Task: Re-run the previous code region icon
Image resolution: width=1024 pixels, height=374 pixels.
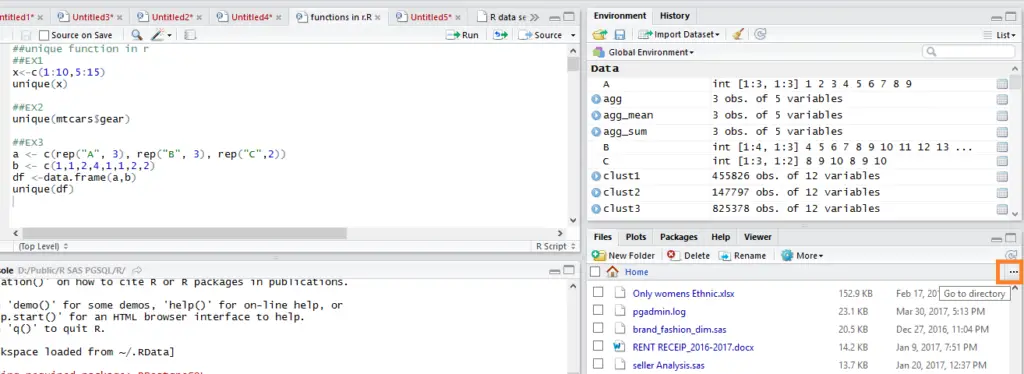Action: (x=500, y=35)
